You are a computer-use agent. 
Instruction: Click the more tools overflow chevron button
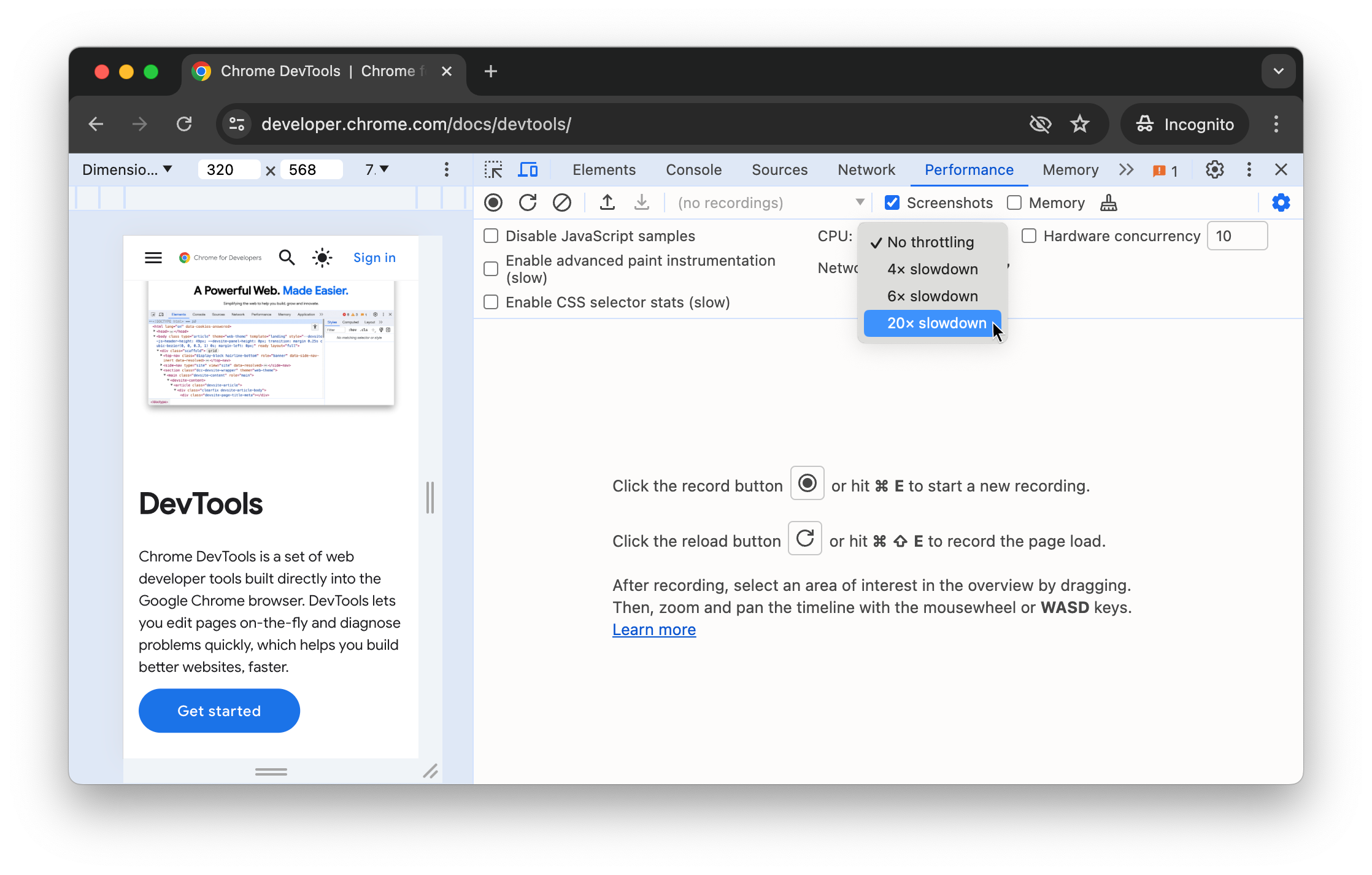[x=1127, y=169]
